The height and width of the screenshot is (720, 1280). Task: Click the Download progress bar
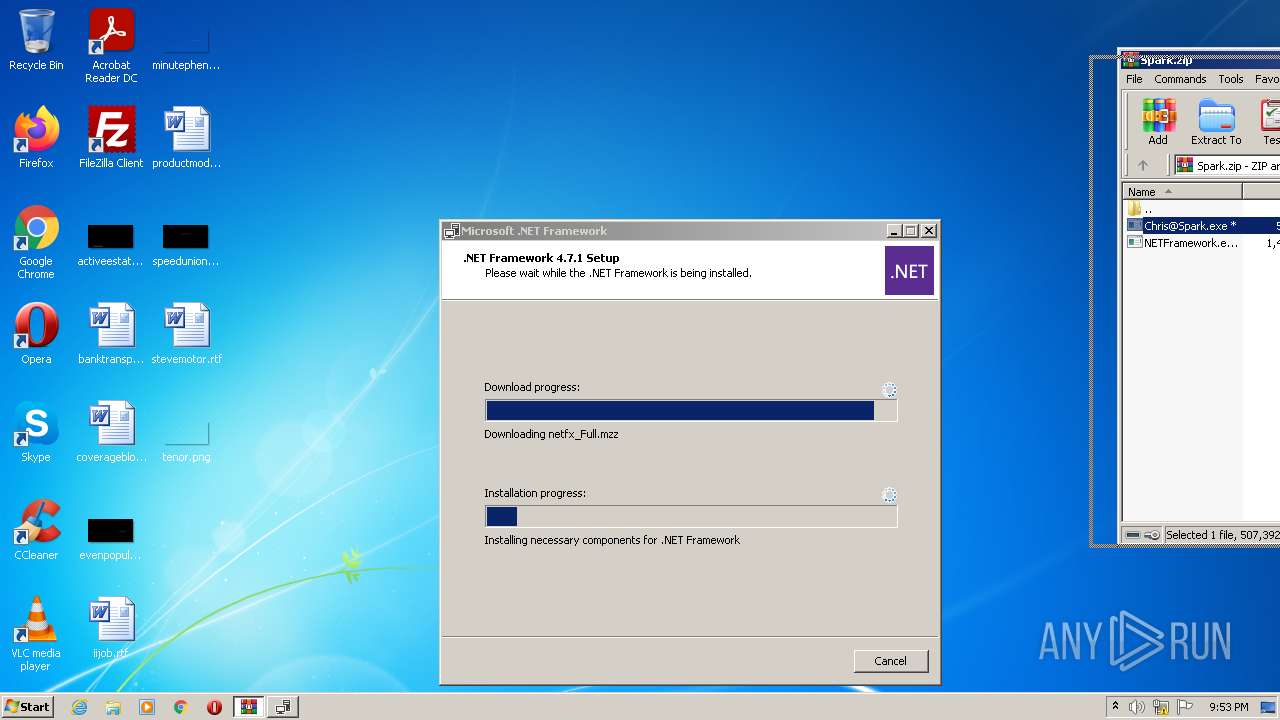click(x=691, y=411)
